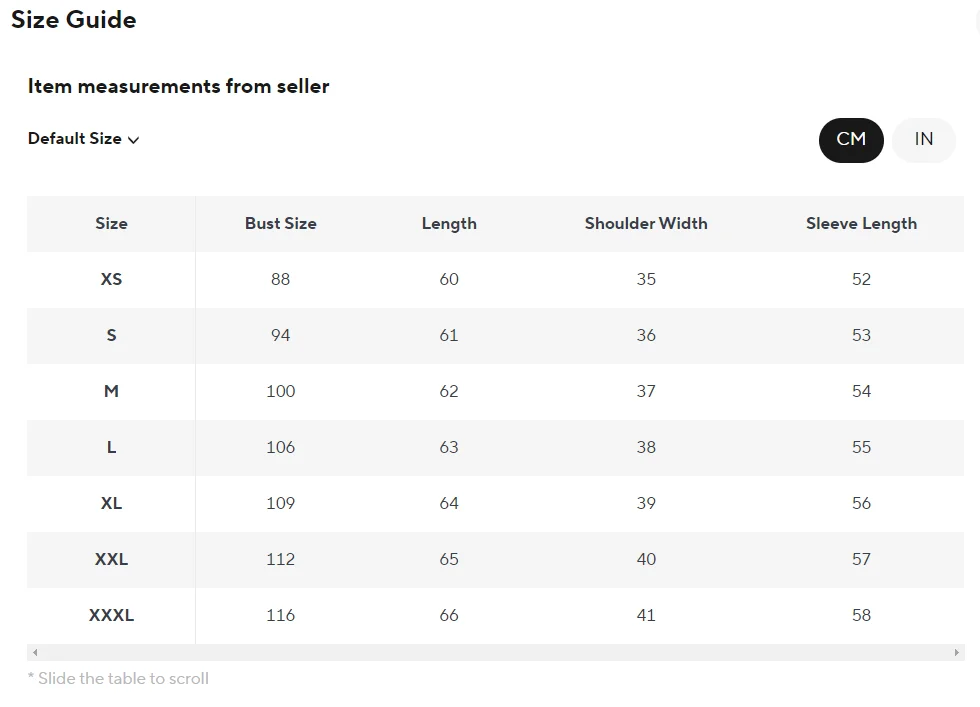Click the left scroll arrow under the table
Image resolution: width=980 pixels, height=707 pixels.
(35, 653)
